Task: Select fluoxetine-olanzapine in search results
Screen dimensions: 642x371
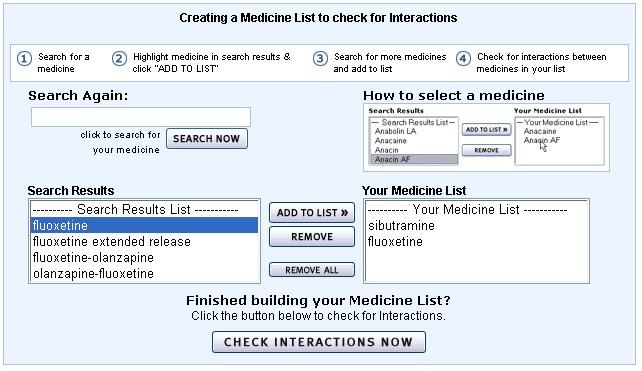Action: 144,258
